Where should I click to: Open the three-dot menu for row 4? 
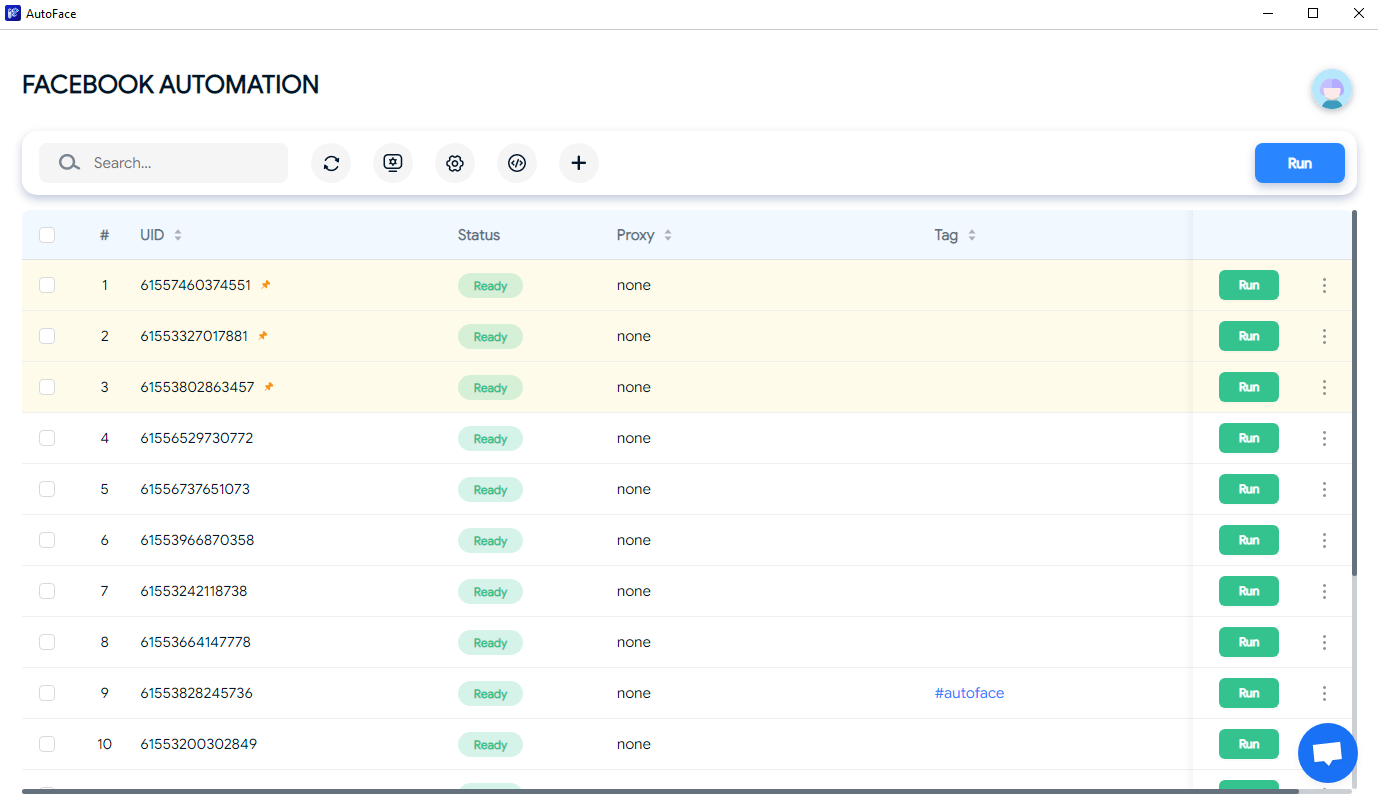[x=1325, y=438]
